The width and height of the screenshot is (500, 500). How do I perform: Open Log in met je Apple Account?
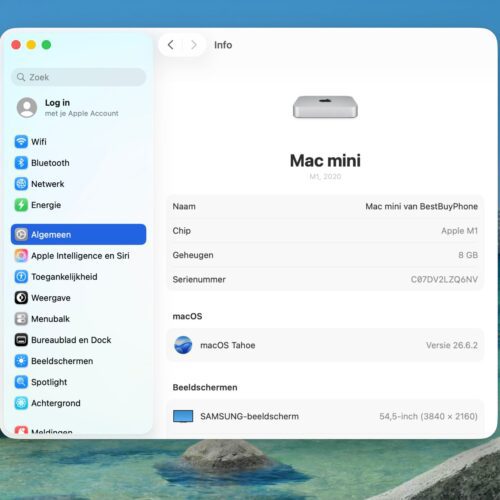point(78,107)
